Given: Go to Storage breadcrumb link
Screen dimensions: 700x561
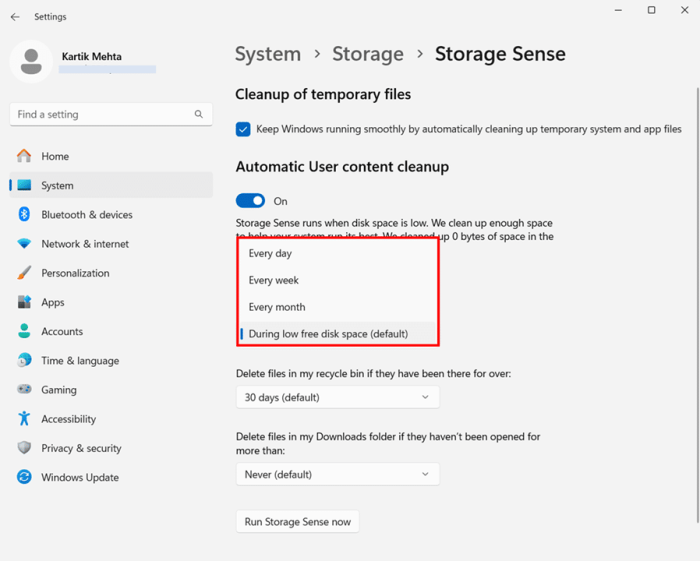Looking at the screenshot, I should (x=368, y=54).
